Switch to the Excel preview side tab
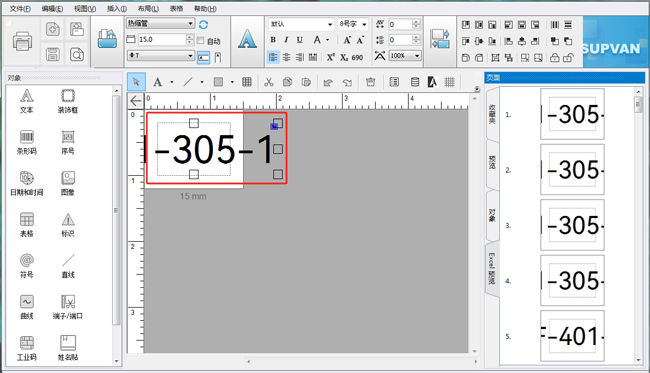This screenshot has height=373, width=650. click(492, 269)
